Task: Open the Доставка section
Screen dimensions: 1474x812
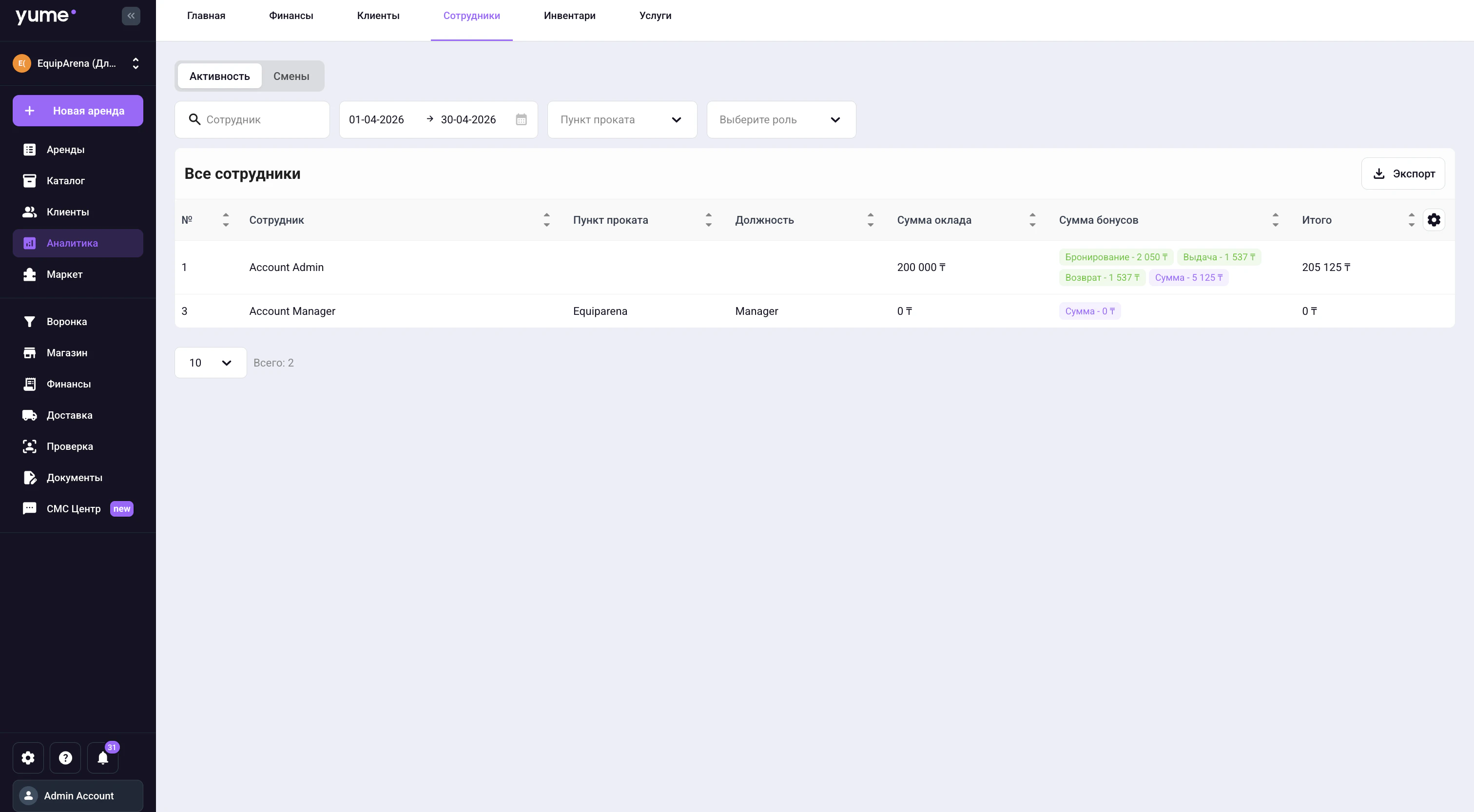Action: coord(69,415)
